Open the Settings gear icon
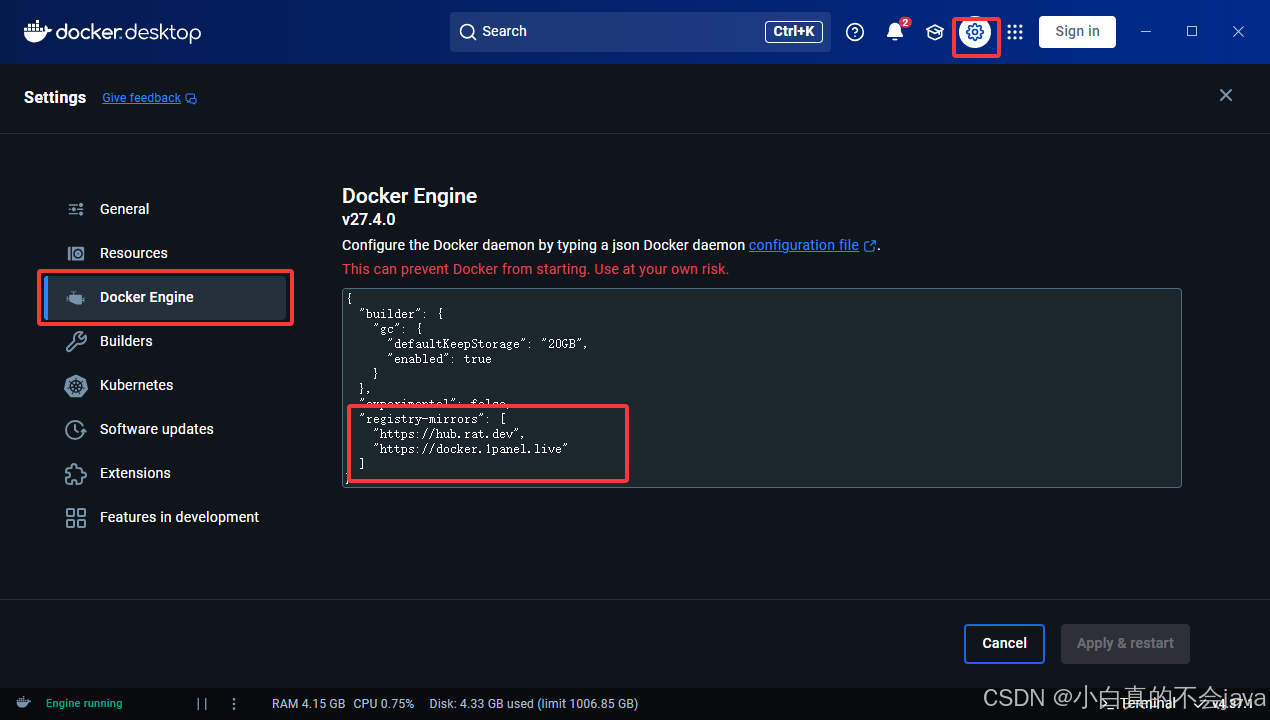 975,32
